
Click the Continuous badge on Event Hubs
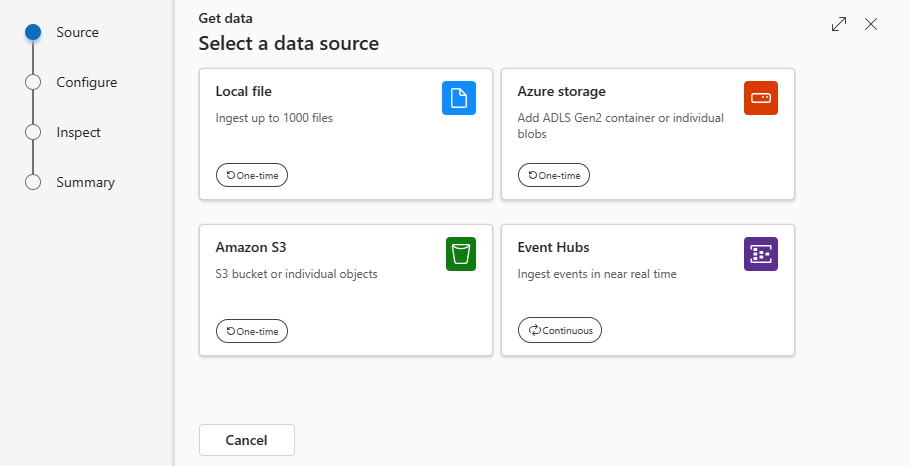560,330
